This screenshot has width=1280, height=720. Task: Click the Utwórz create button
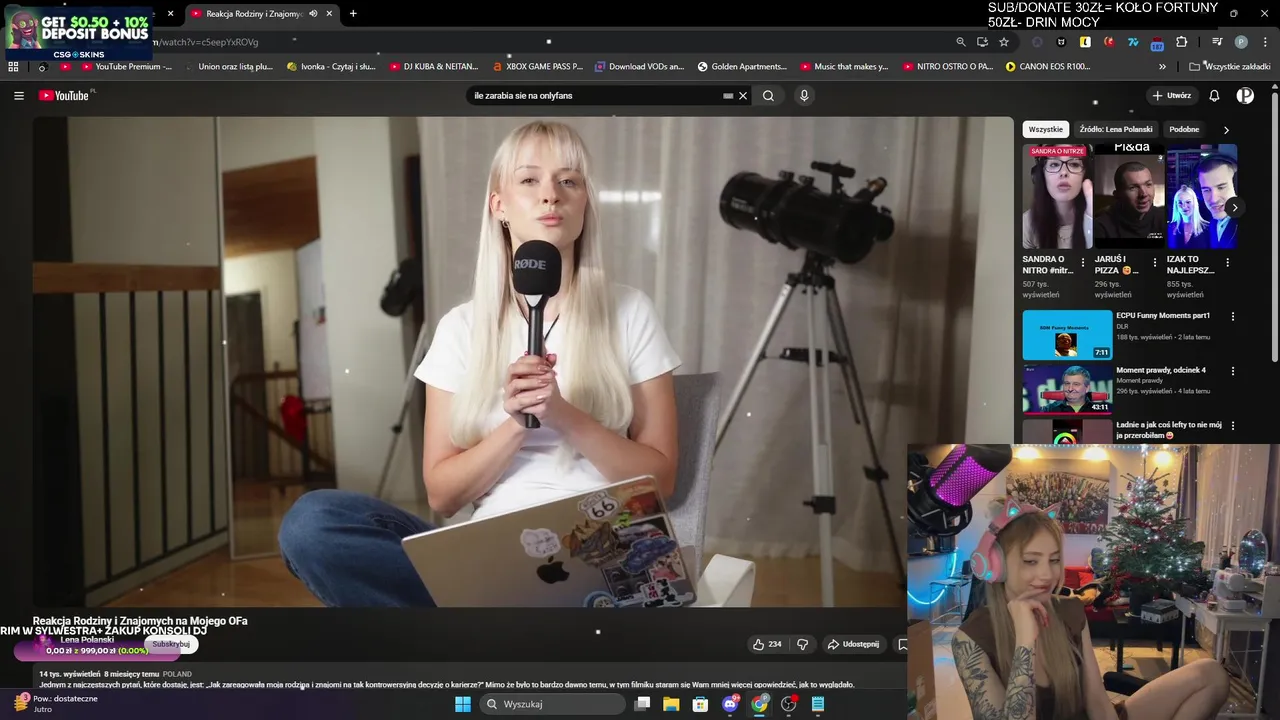click(1172, 96)
